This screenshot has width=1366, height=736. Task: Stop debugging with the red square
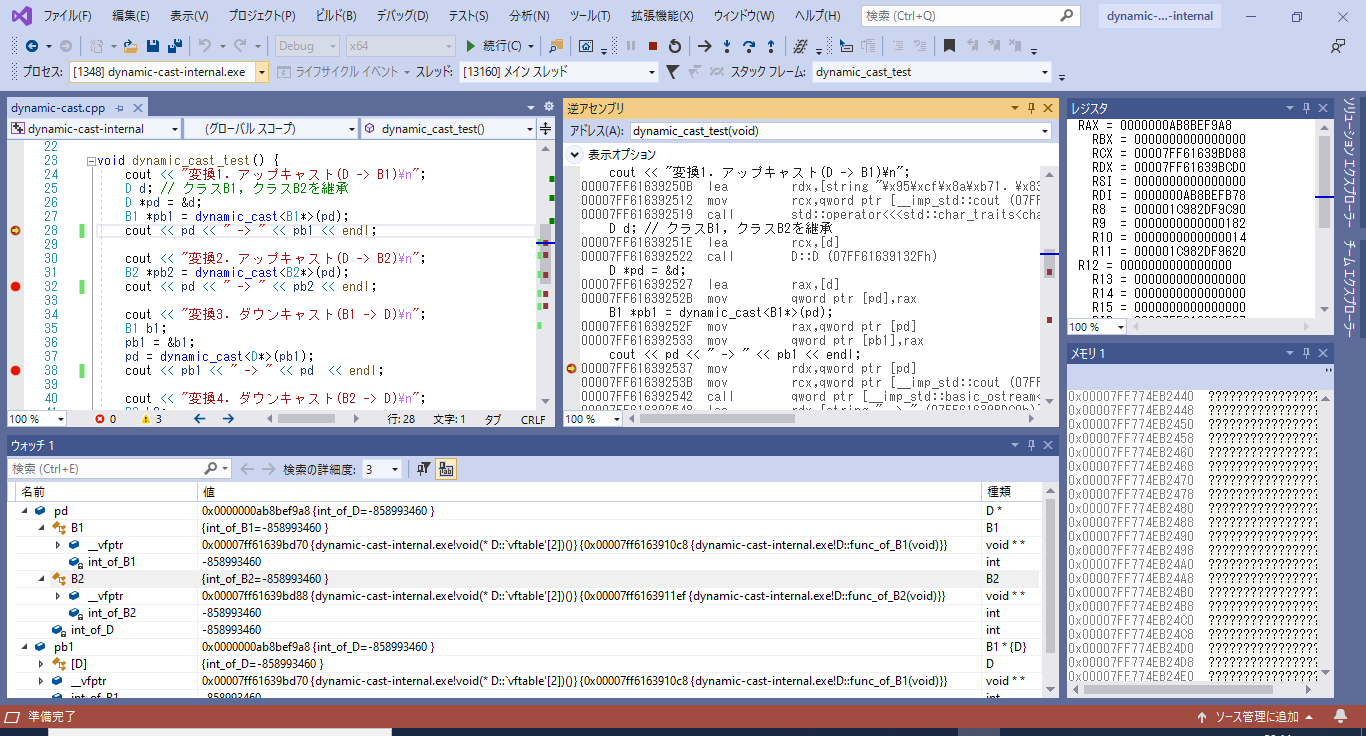653,46
